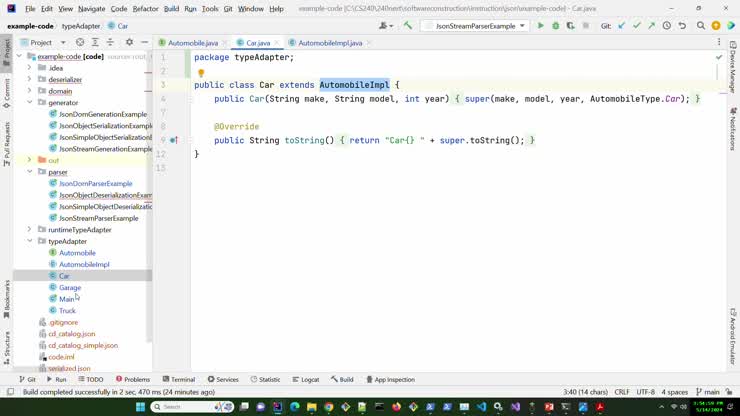
Task: Open the Logcat tool window
Action: click(305, 379)
